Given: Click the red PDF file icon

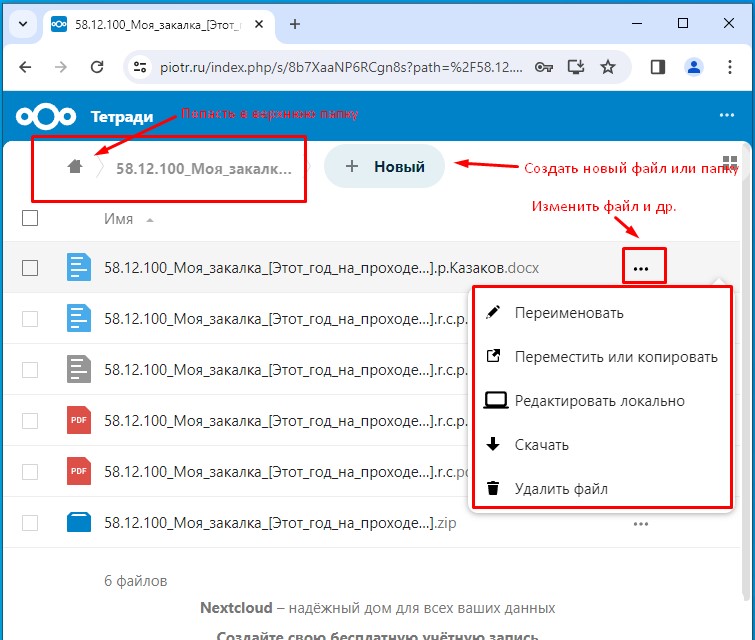Looking at the screenshot, I should click(78, 420).
